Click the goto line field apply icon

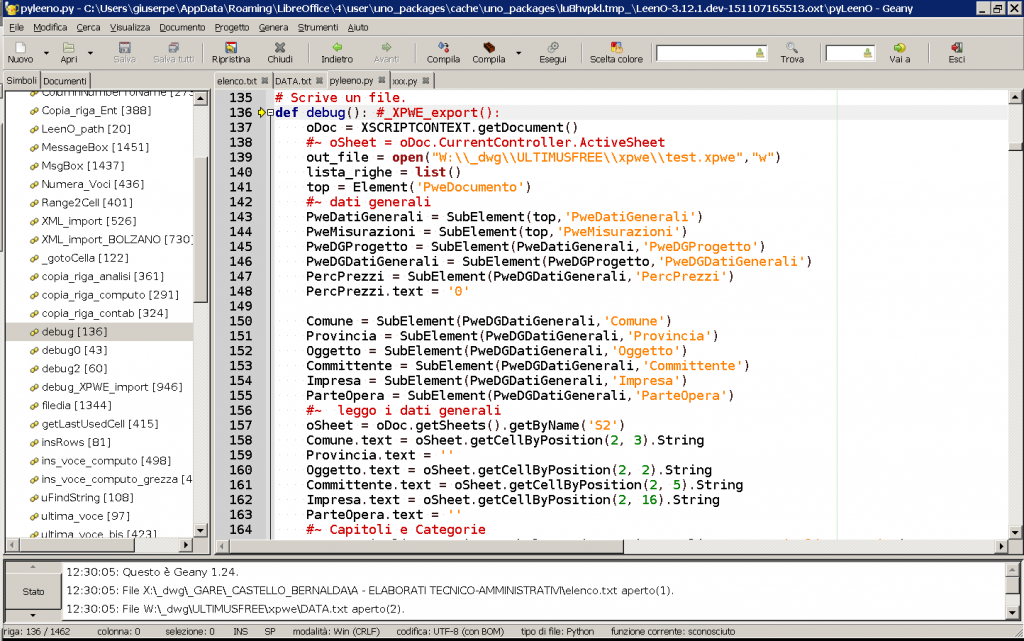click(867, 53)
